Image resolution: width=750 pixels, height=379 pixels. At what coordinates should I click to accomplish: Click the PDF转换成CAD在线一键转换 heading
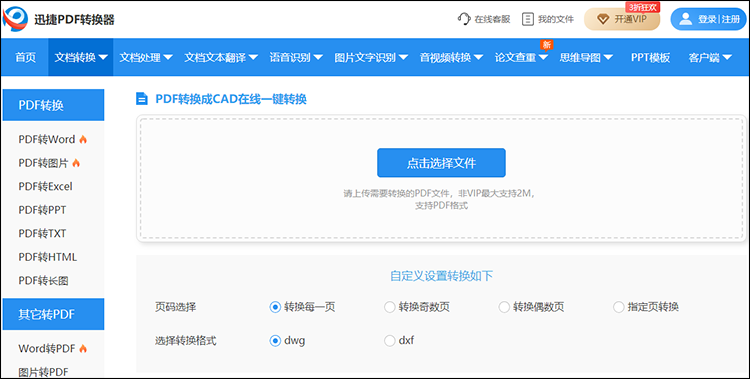click(231, 99)
